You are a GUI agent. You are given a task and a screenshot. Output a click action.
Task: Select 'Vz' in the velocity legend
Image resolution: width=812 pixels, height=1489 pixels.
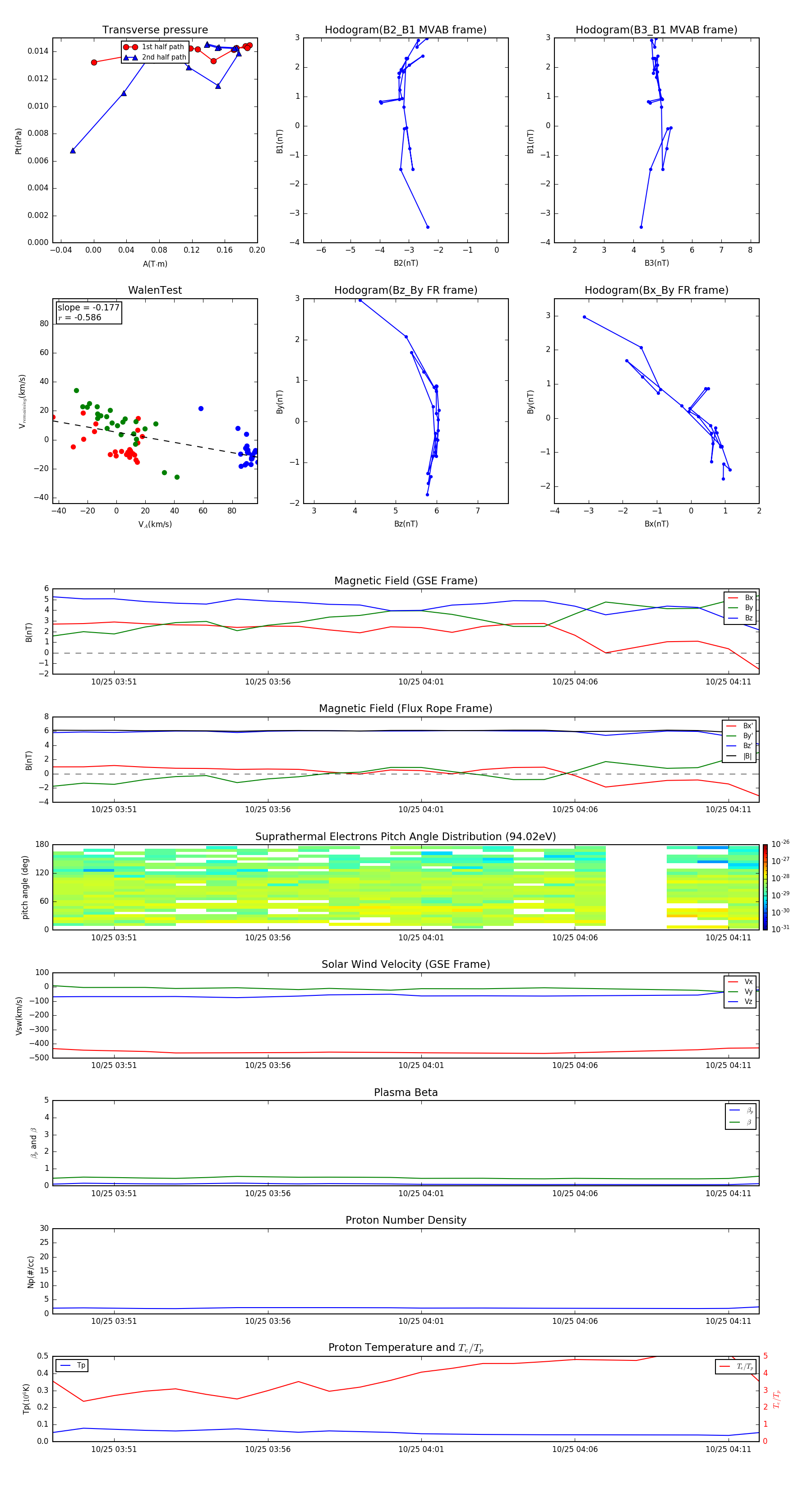[x=740, y=1001]
